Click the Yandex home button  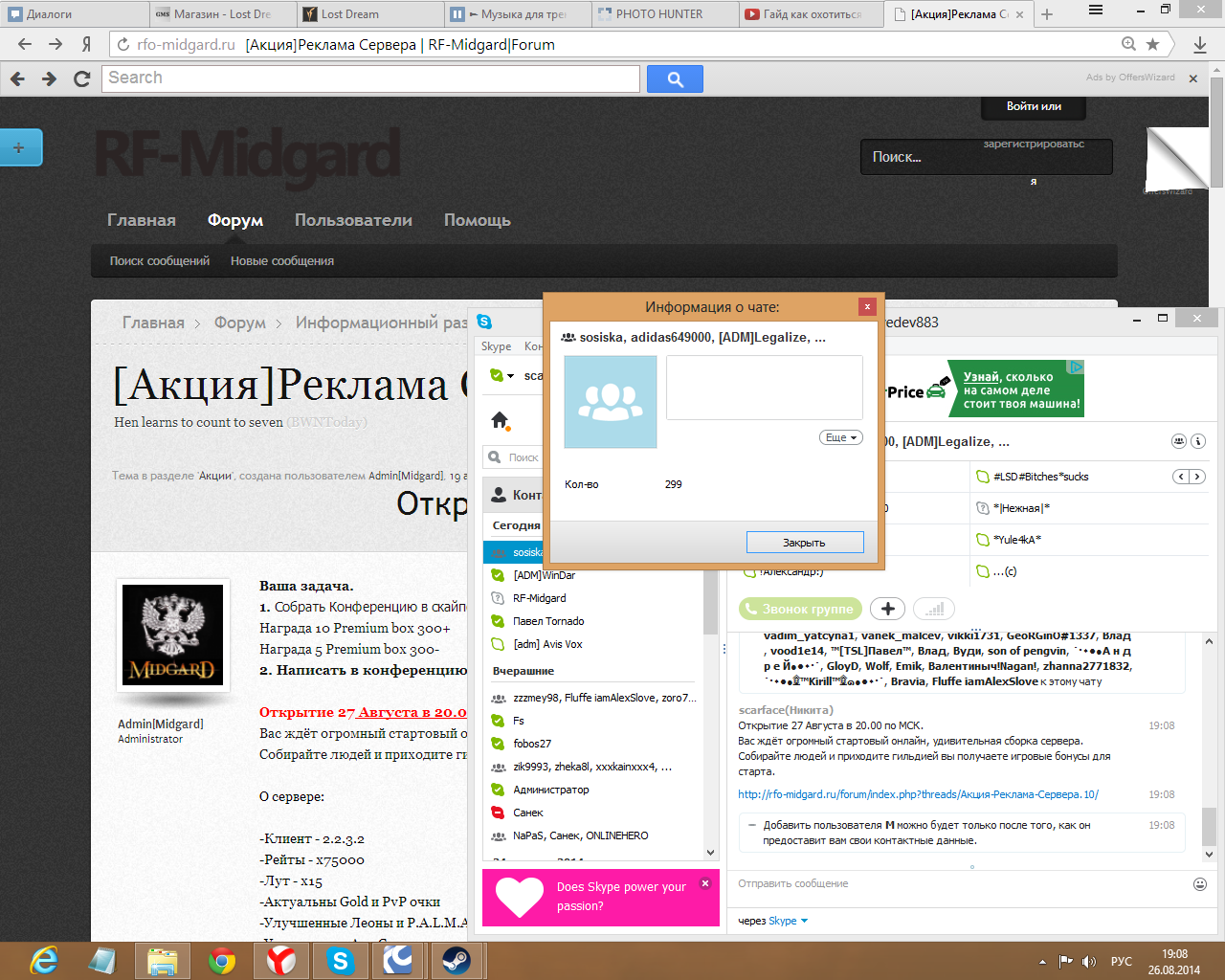87,44
